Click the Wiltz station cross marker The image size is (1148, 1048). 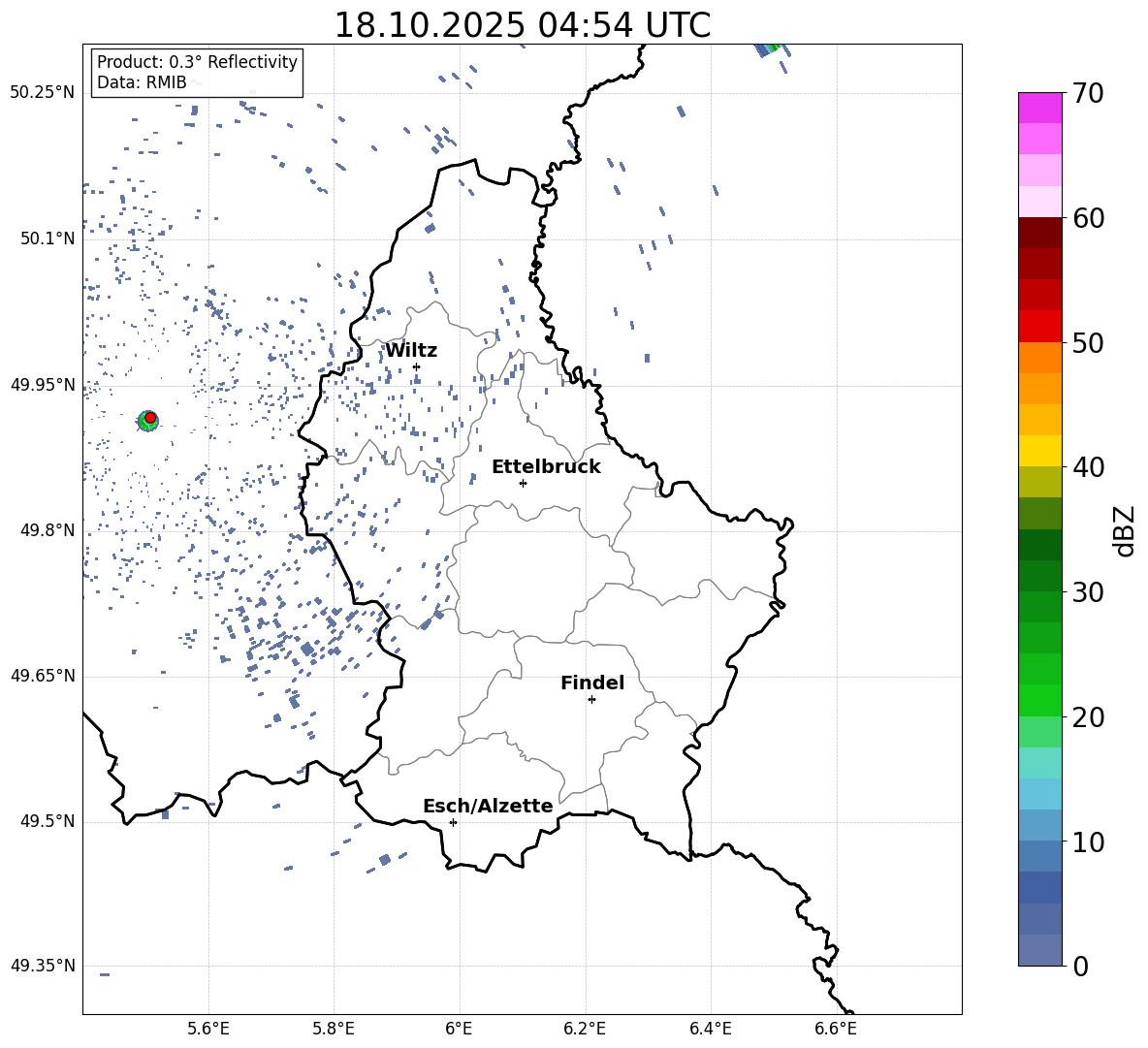[417, 366]
